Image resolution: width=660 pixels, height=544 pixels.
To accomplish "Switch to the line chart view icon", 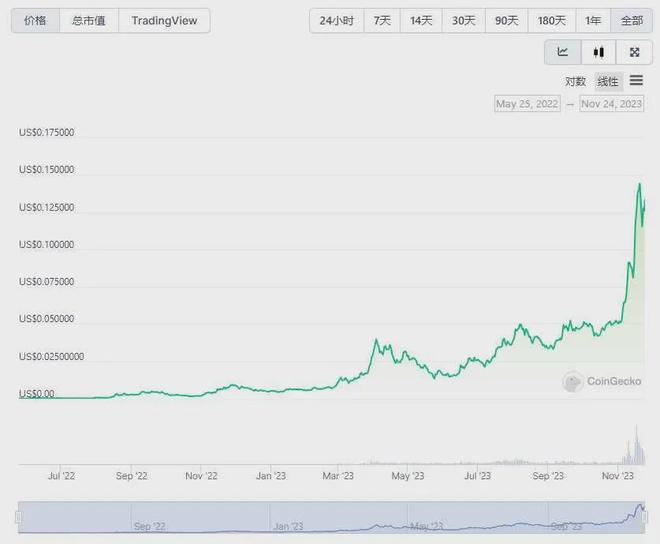I will point(563,52).
